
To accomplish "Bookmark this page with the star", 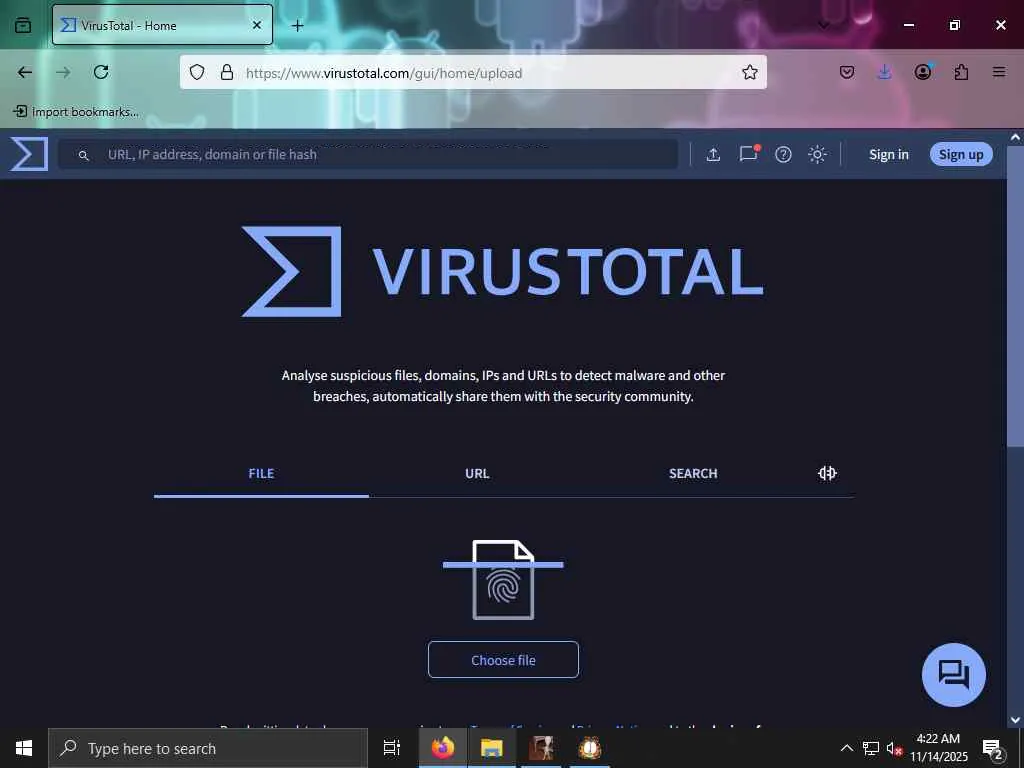I will [x=750, y=72].
